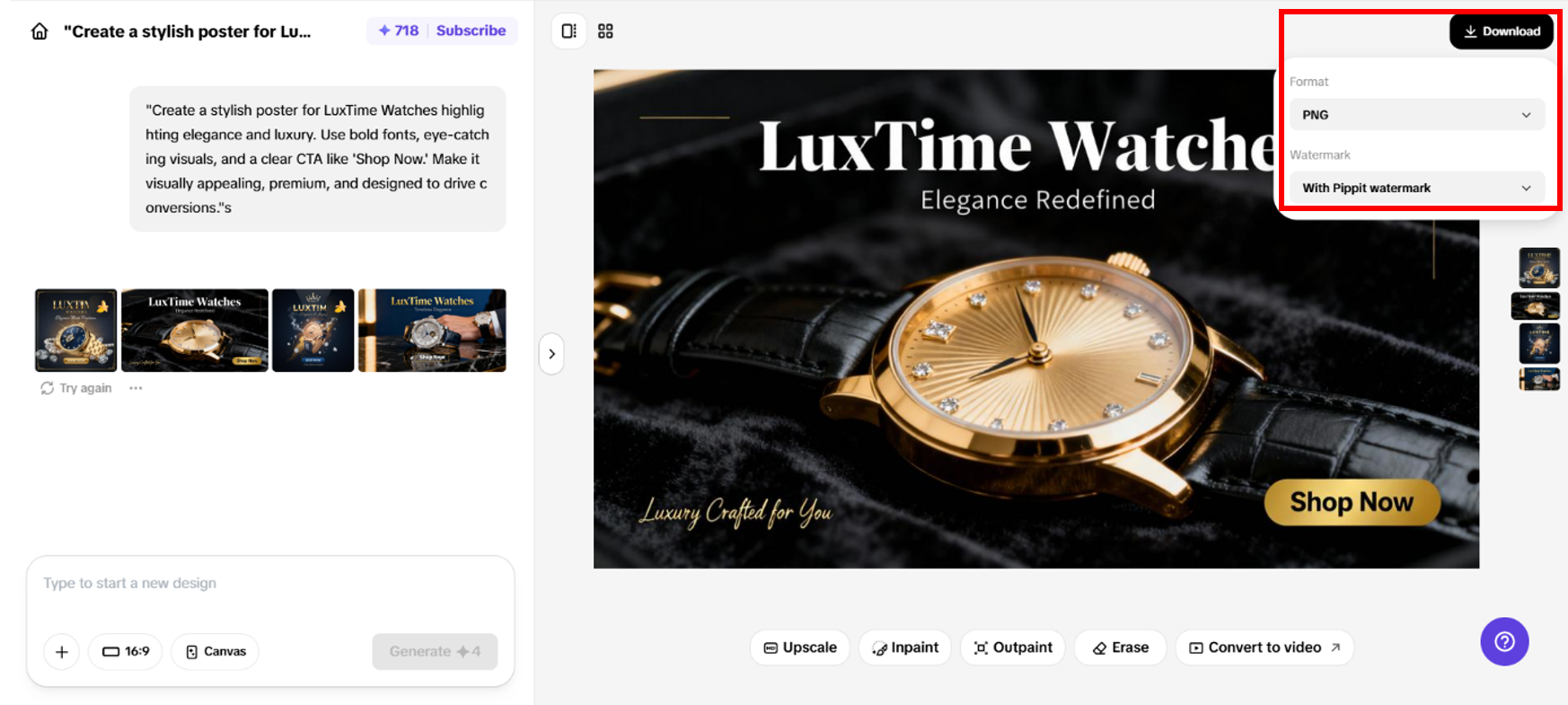Screen dimensions: 1568x705
Task: Open the PNG format dropdown
Action: point(1417,115)
